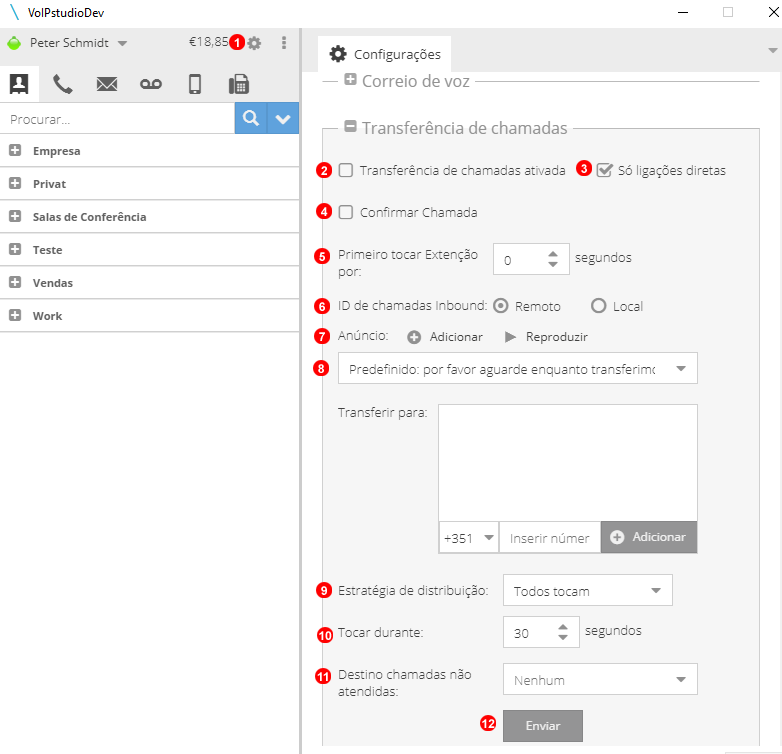Screen dimensions: 782x754
Task: Click the Transferir para list box
Action: pyautogui.click(x=568, y=463)
